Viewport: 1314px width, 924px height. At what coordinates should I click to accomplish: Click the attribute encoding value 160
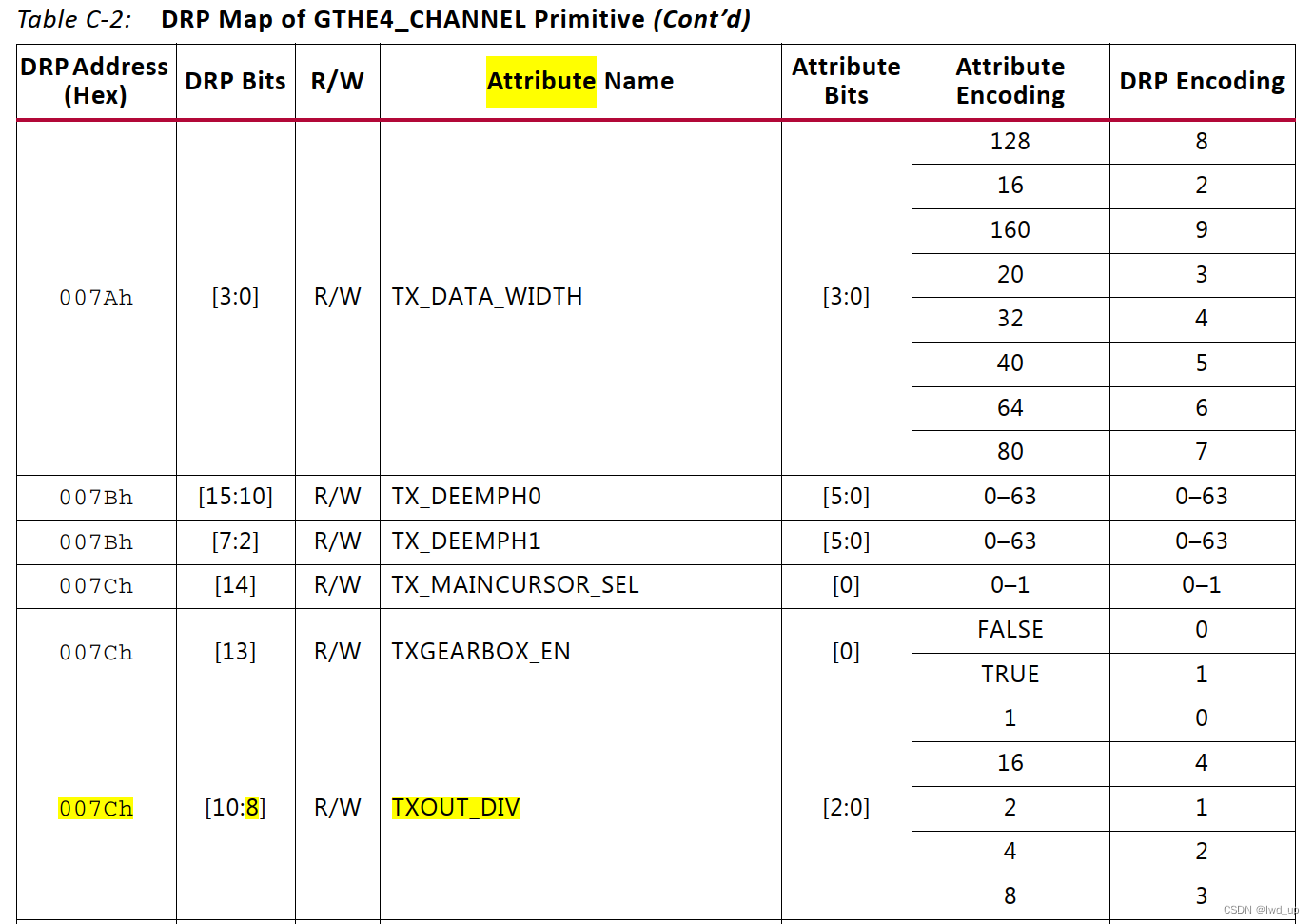coord(1010,230)
